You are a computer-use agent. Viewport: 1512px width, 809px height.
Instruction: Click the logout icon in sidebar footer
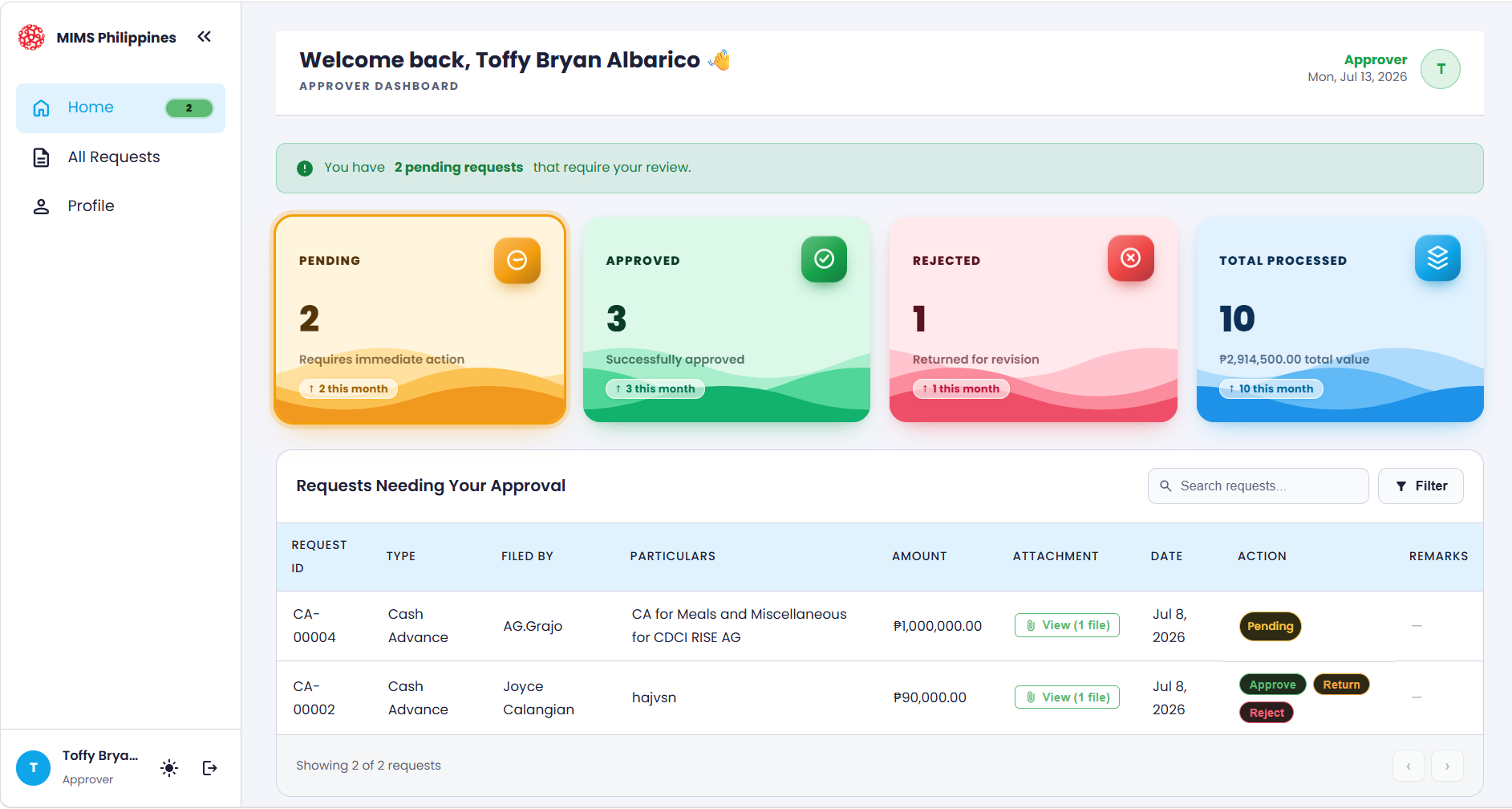click(x=210, y=769)
